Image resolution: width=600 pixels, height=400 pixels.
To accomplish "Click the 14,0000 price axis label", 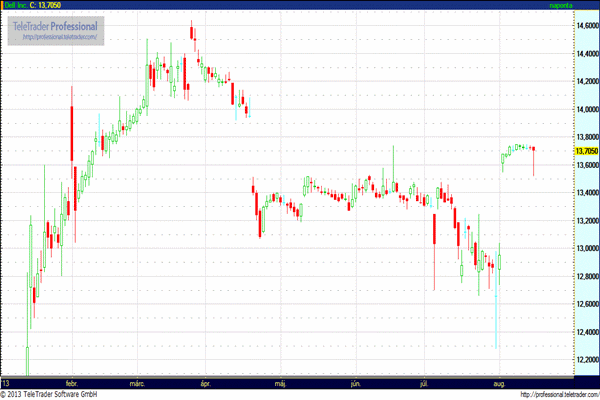I will click(x=586, y=109).
